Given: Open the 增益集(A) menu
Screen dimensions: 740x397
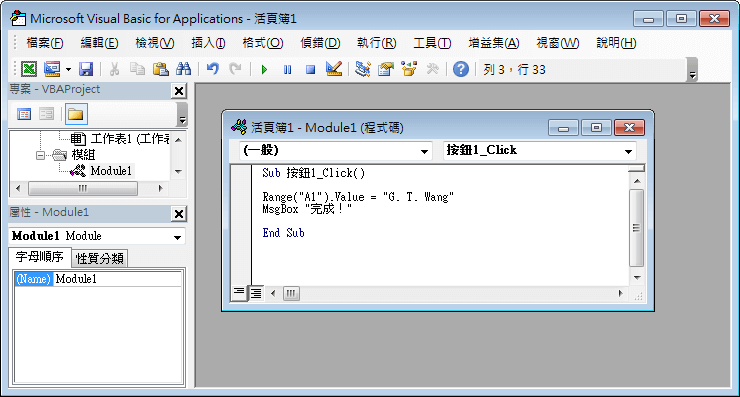Looking at the screenshot, I should click(x=494, y=43).
